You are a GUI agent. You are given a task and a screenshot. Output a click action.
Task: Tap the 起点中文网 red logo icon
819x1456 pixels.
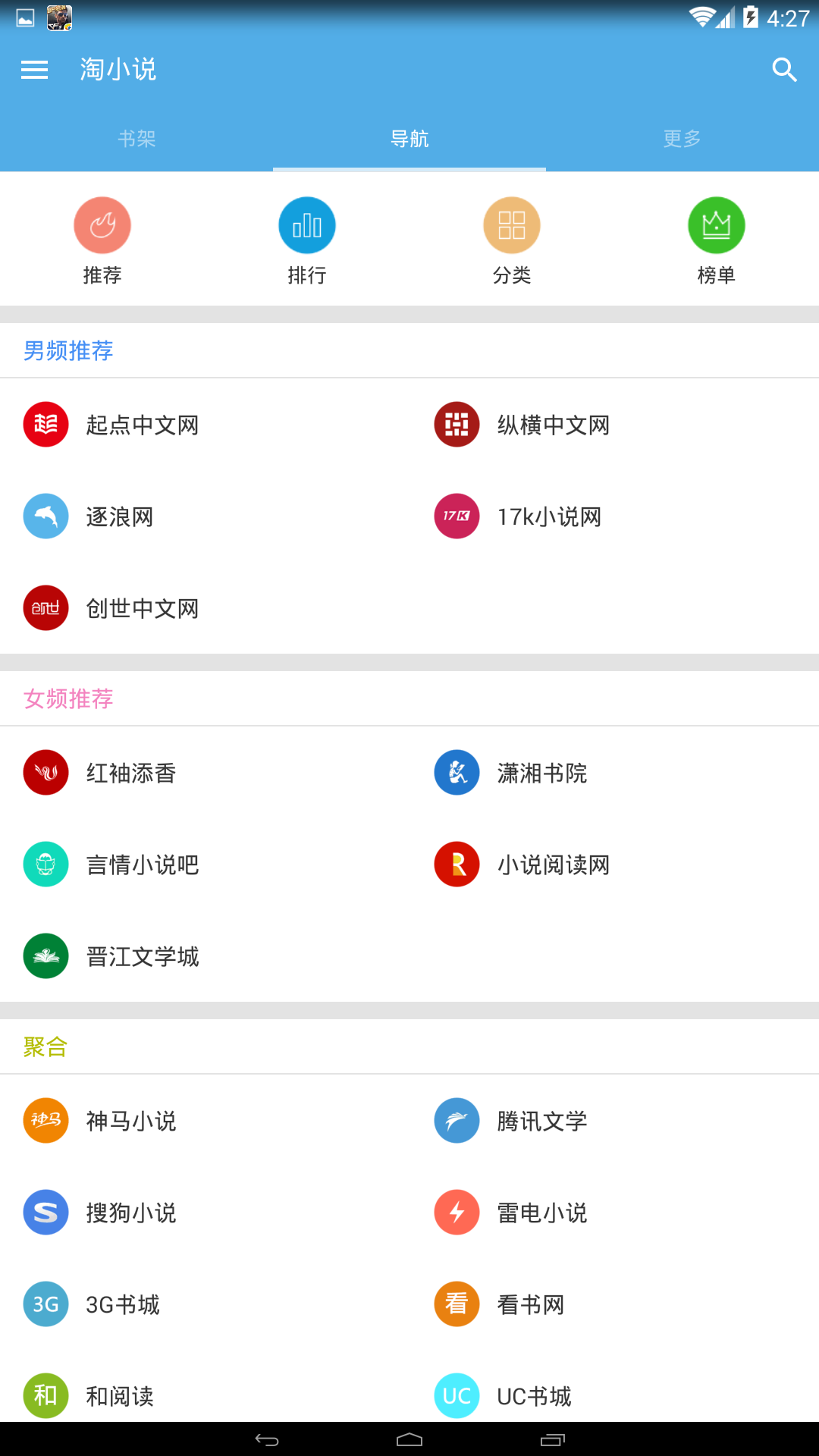[46, 425]
